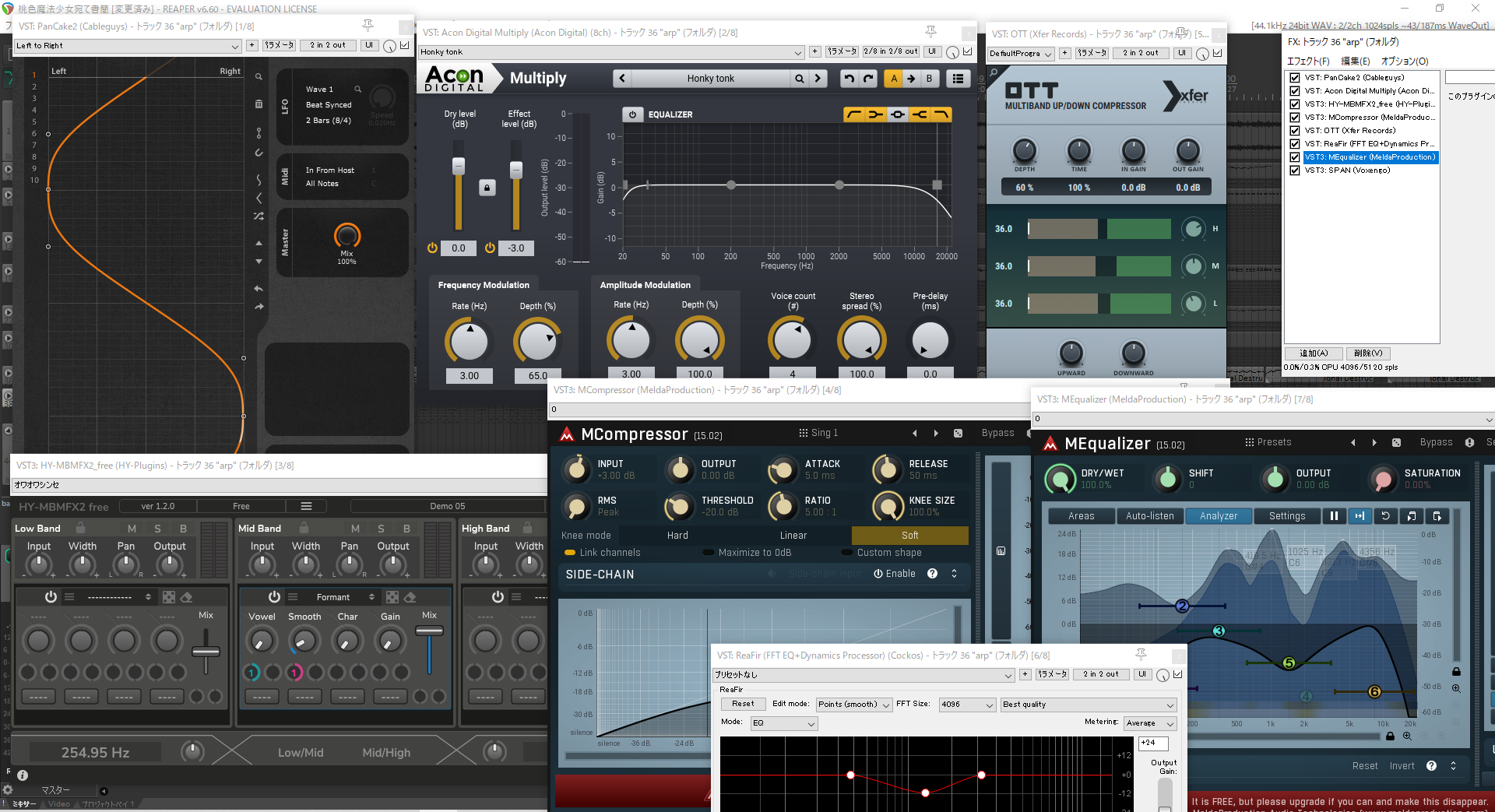Click the trash icon in PanCake2
Screen dimensions: 1495x812
tap(259, 104)
